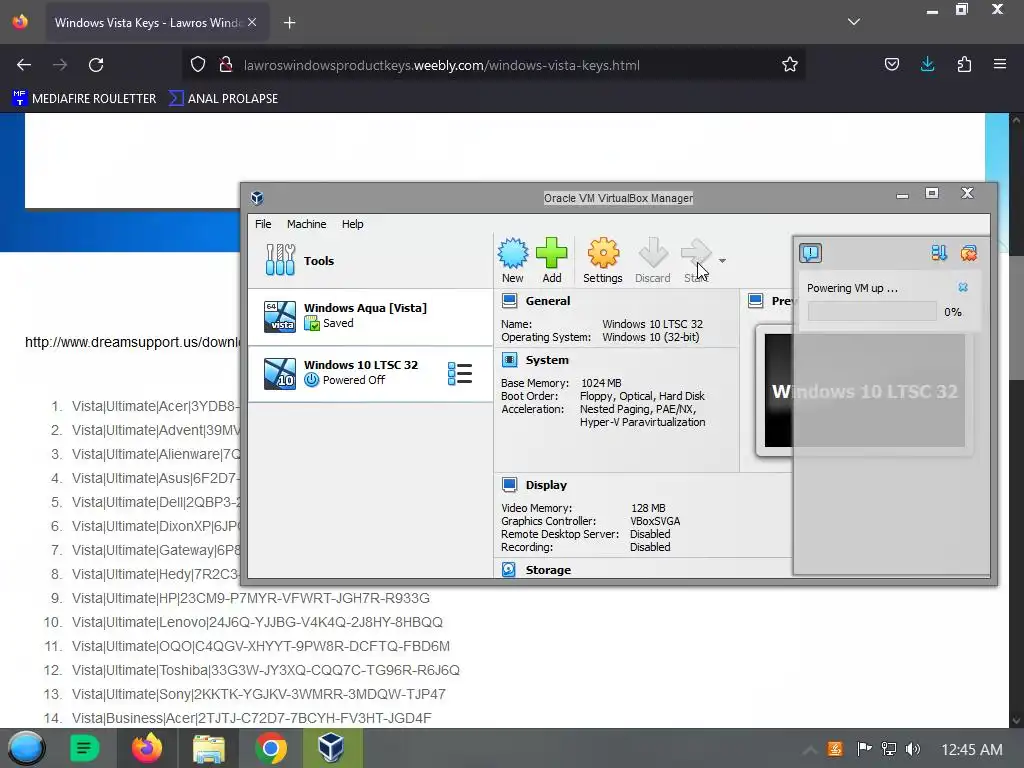Show hidden tray icons arrow
This screenshot has width=1024, height=768.
pyautogui.click(x=809, y=750)
